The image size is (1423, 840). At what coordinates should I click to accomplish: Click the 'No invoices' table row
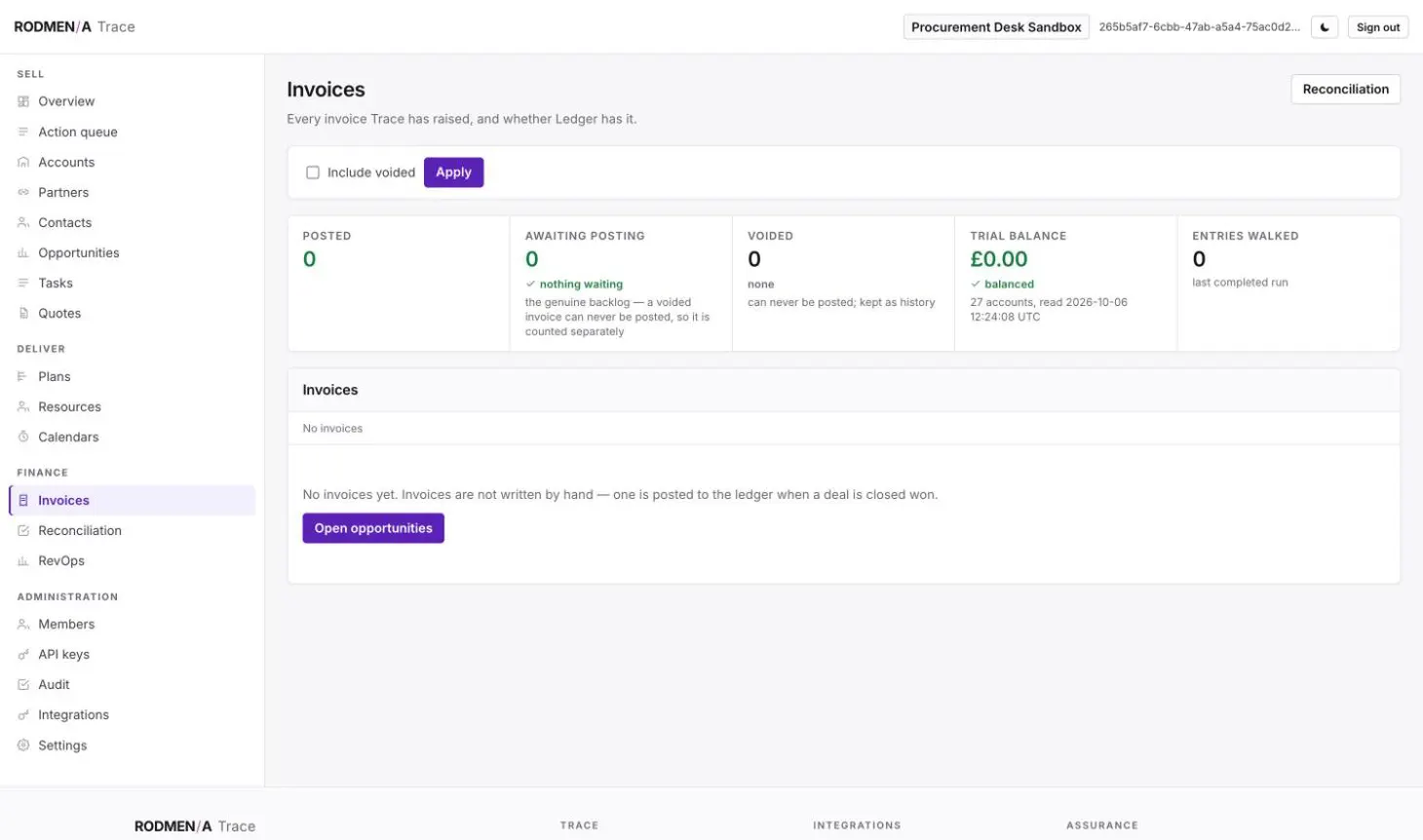coord(844,428)
